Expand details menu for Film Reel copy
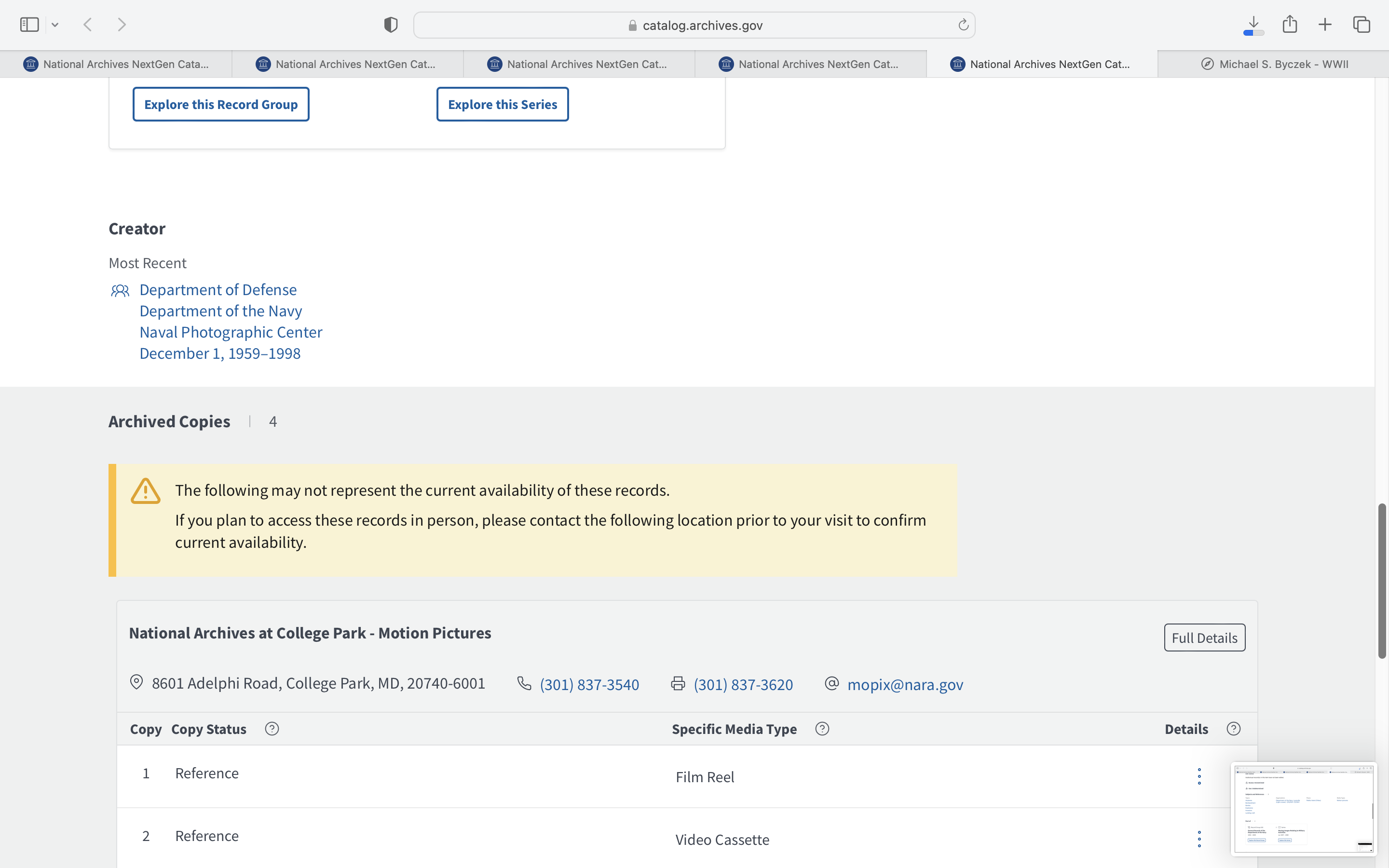1389x868 pixels. click(1199, 776)
